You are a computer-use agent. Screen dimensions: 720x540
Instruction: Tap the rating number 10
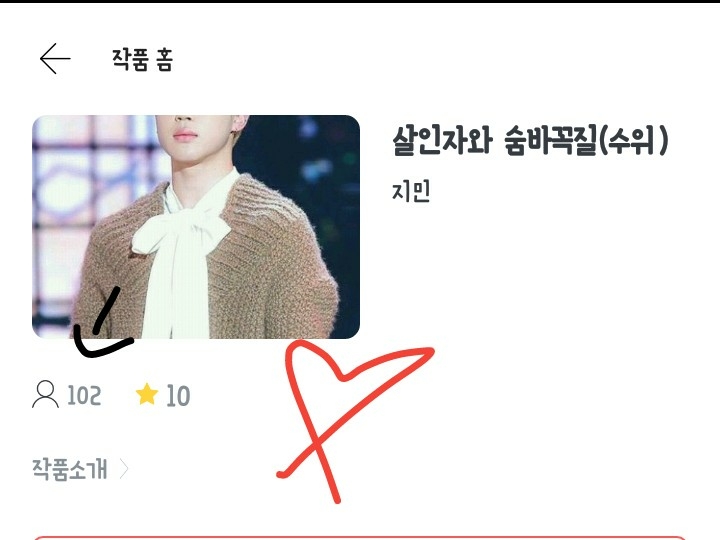(178, 396)
